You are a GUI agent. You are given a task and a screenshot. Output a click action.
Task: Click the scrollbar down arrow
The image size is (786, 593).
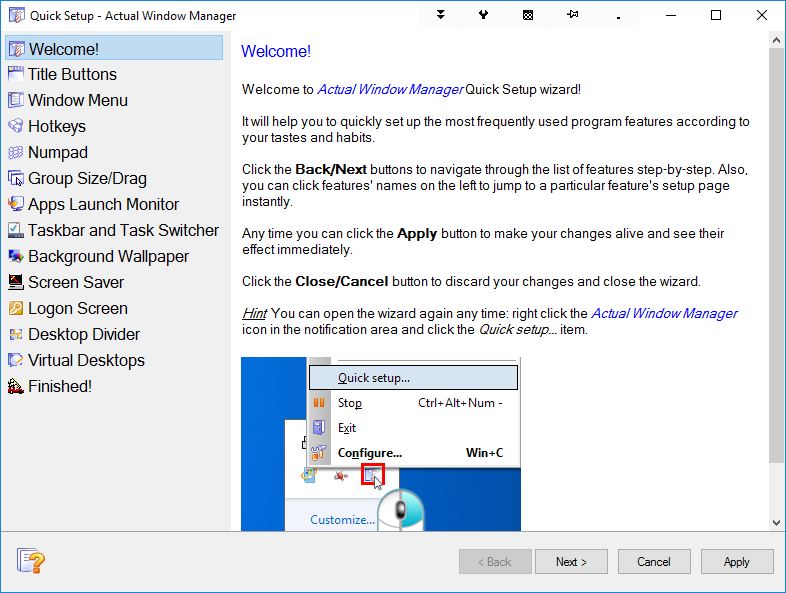click(776, 523)
